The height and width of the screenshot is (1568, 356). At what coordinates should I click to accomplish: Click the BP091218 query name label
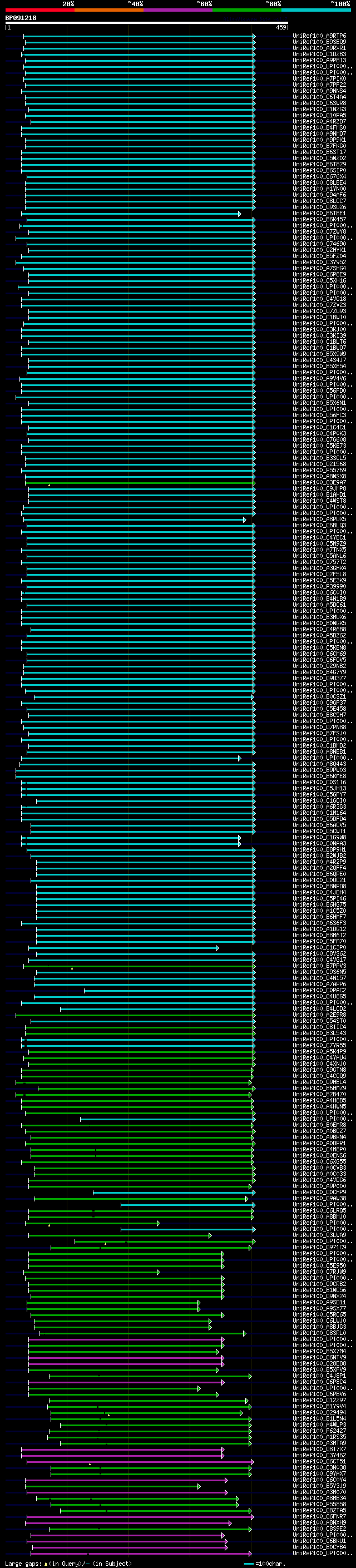click(21, 18)
